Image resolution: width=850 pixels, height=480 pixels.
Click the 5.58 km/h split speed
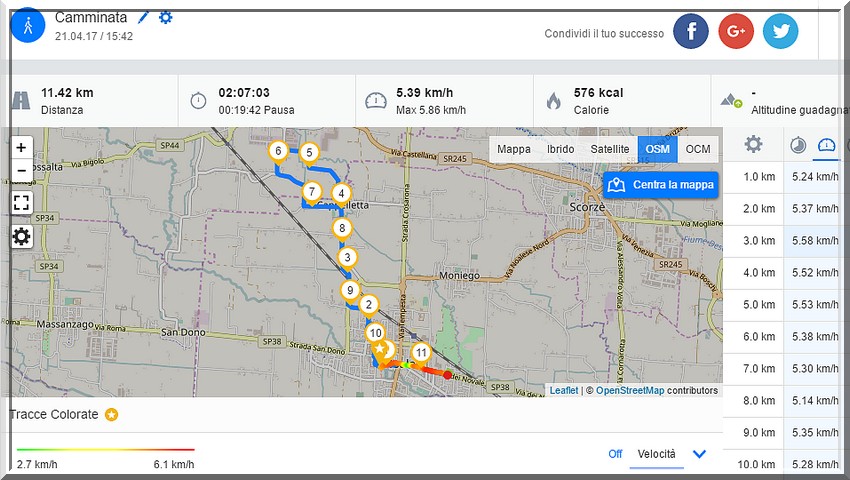click(x=815, y=241)
